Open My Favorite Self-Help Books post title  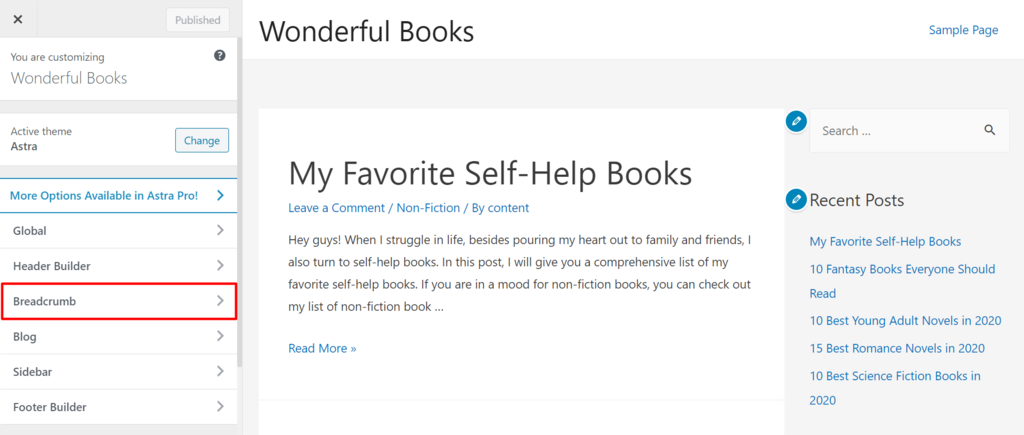click(x=490, y=173)
